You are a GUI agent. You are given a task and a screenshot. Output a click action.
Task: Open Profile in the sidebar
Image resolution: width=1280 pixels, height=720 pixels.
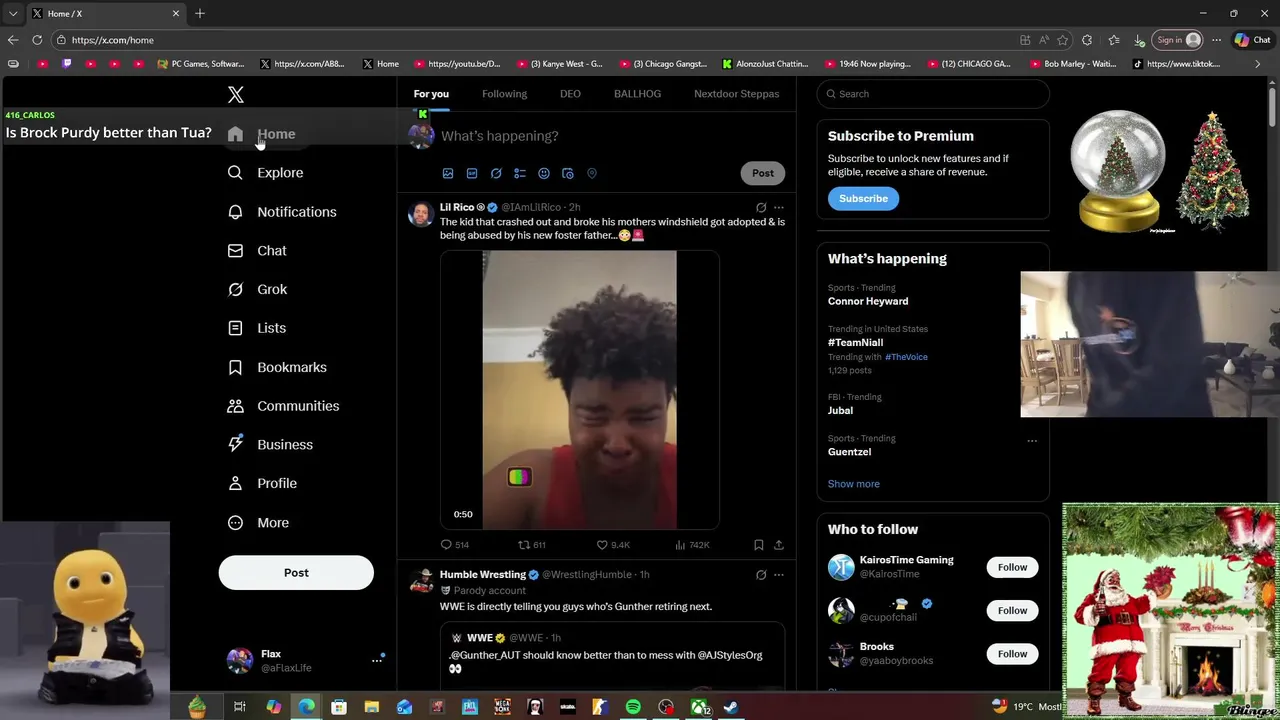(x=262, y=483)
